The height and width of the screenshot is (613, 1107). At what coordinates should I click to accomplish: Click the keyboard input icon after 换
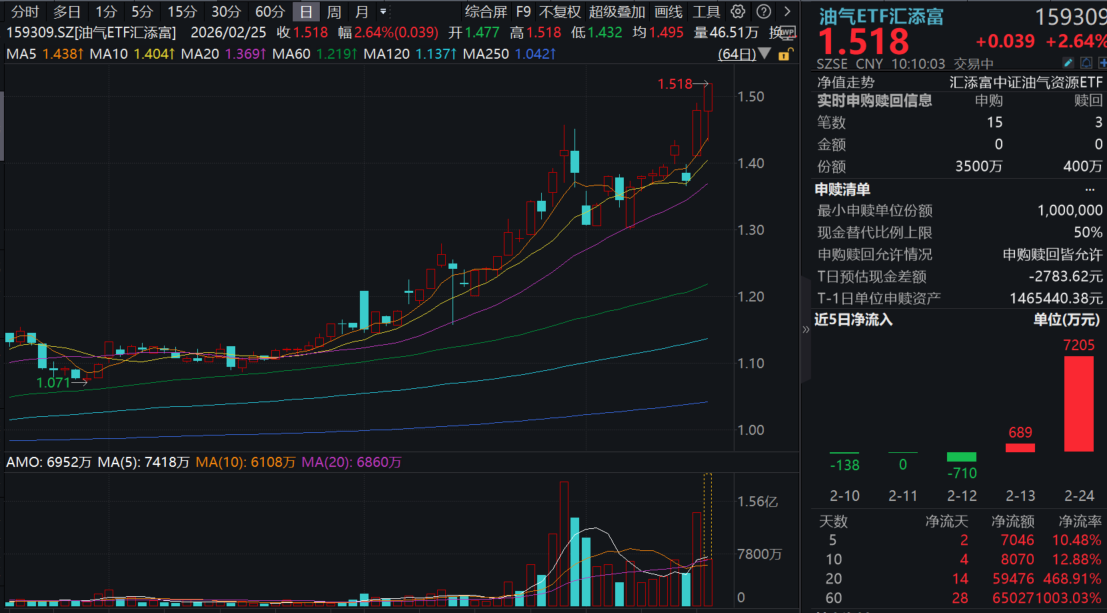click(790, 31)
